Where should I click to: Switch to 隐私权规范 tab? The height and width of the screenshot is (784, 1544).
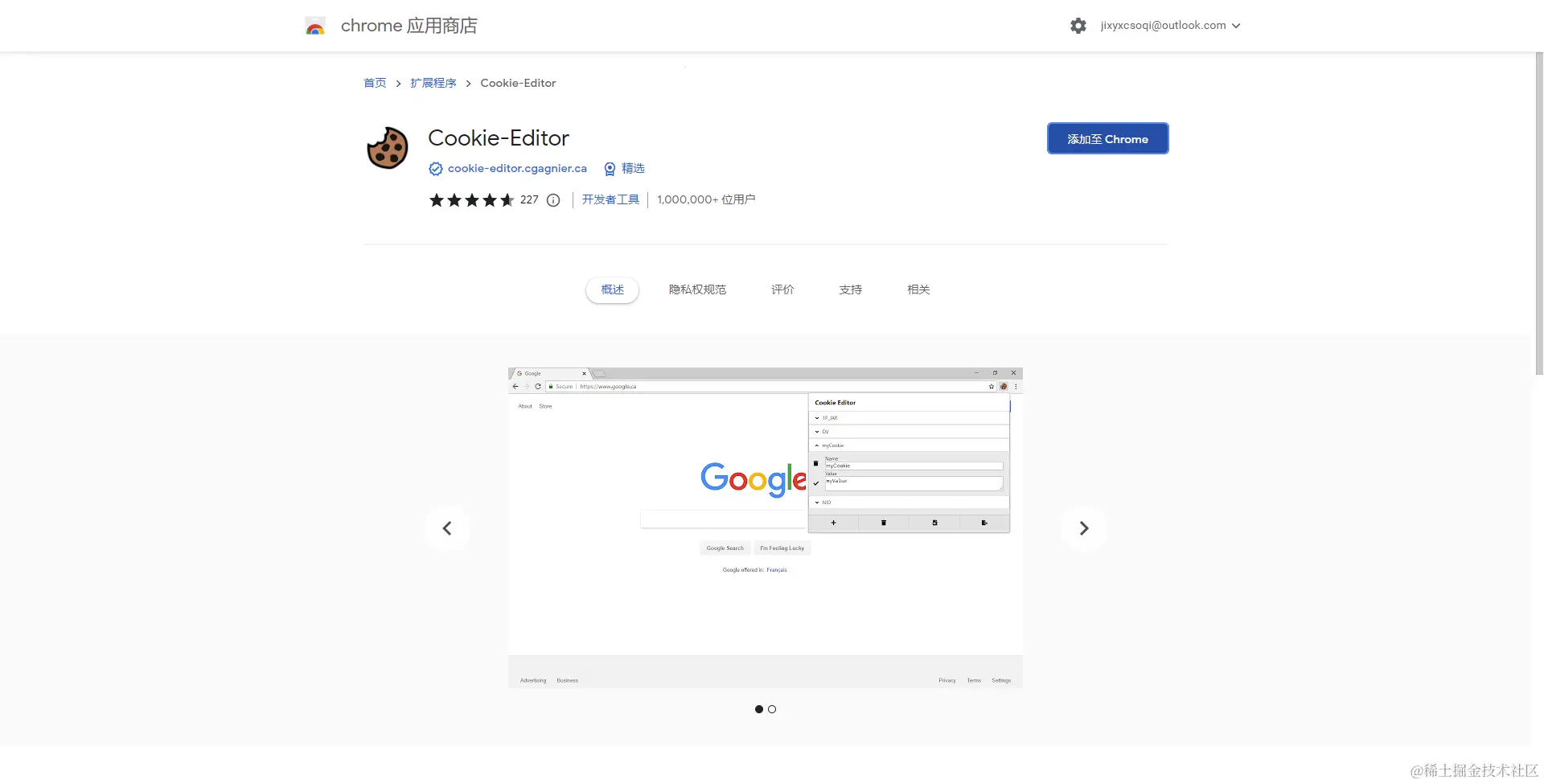tap(697, 289)
